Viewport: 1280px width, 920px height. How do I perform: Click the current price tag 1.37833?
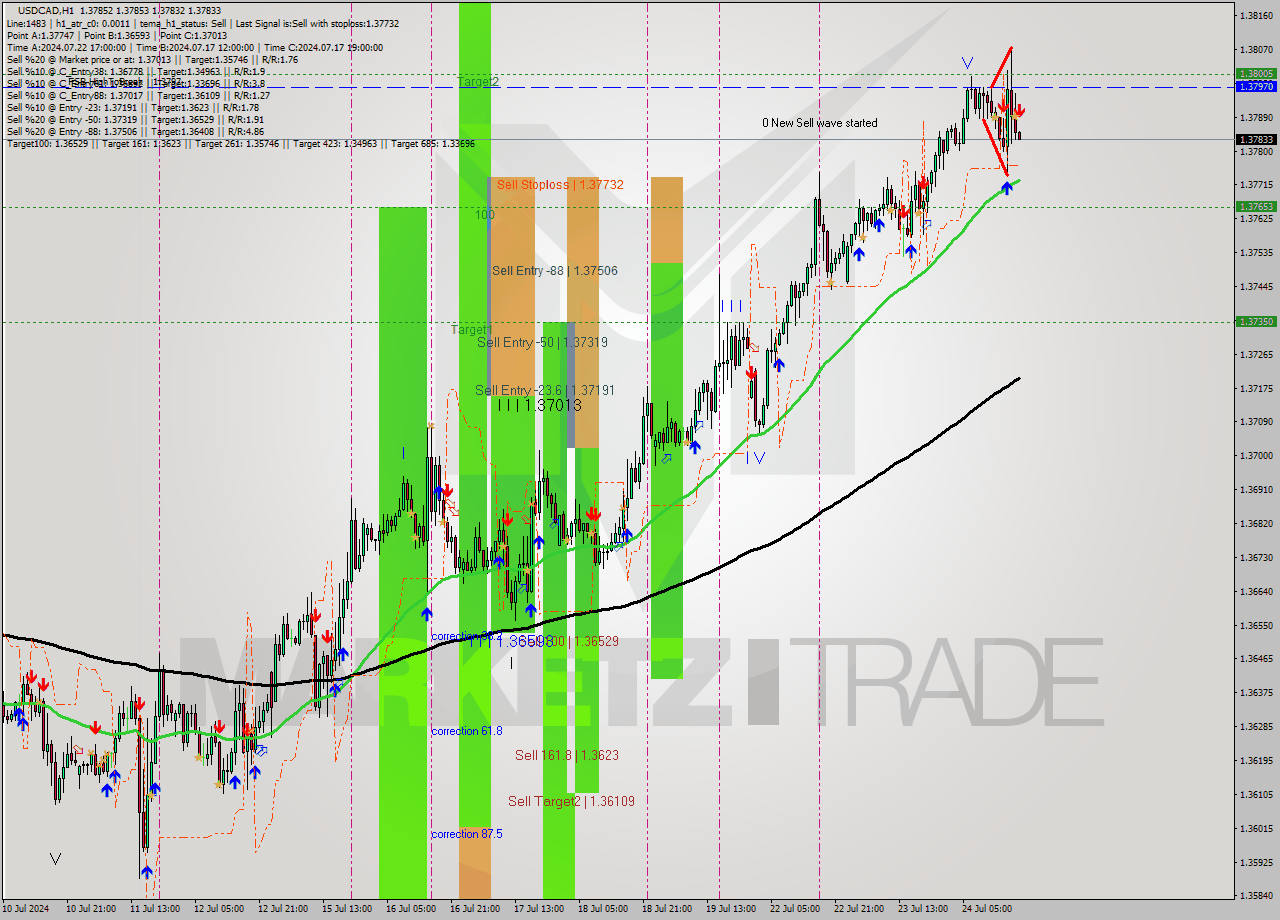[x=1256, y=140]
